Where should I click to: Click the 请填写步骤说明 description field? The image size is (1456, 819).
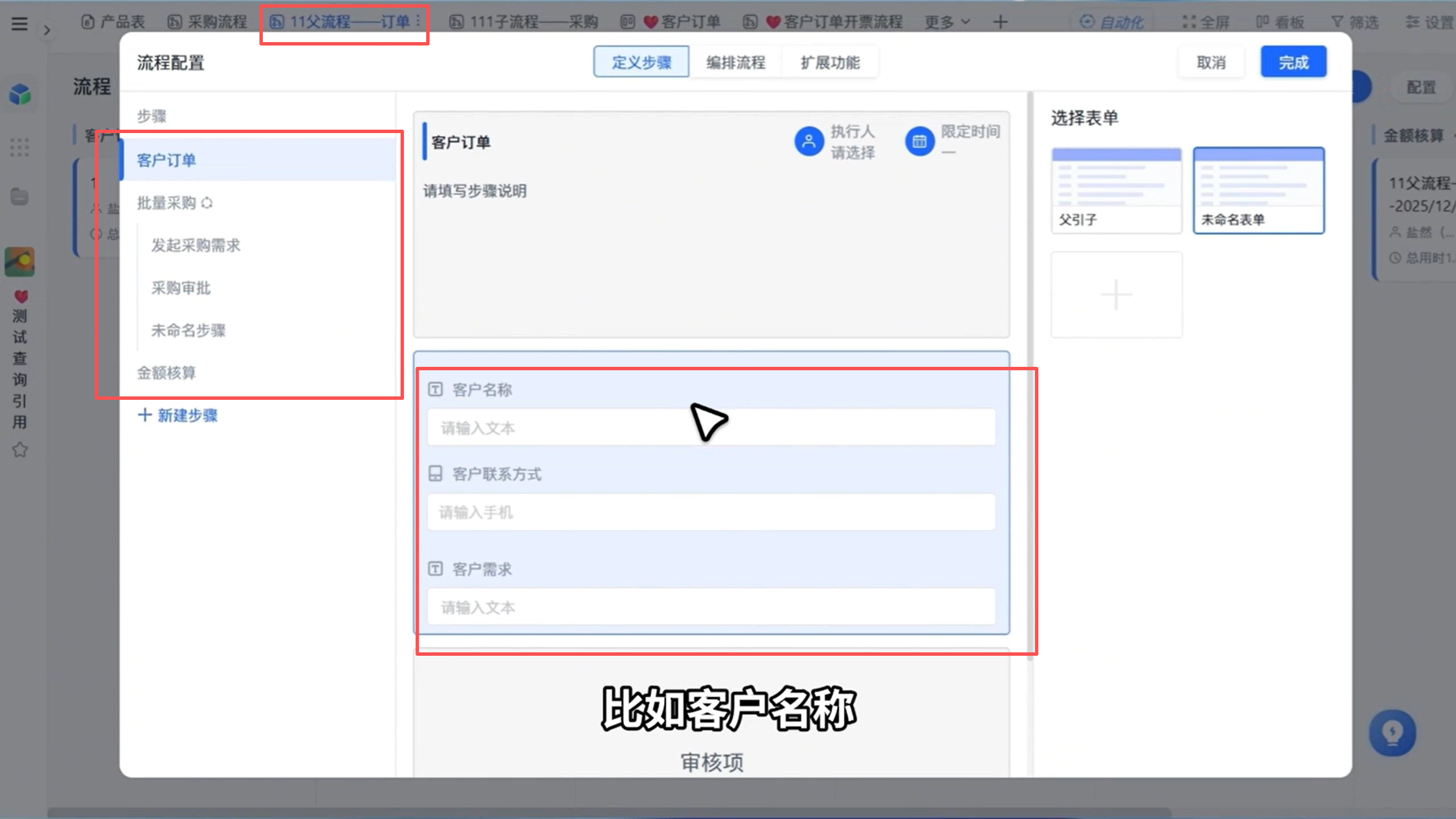click(x=475, y=191)
